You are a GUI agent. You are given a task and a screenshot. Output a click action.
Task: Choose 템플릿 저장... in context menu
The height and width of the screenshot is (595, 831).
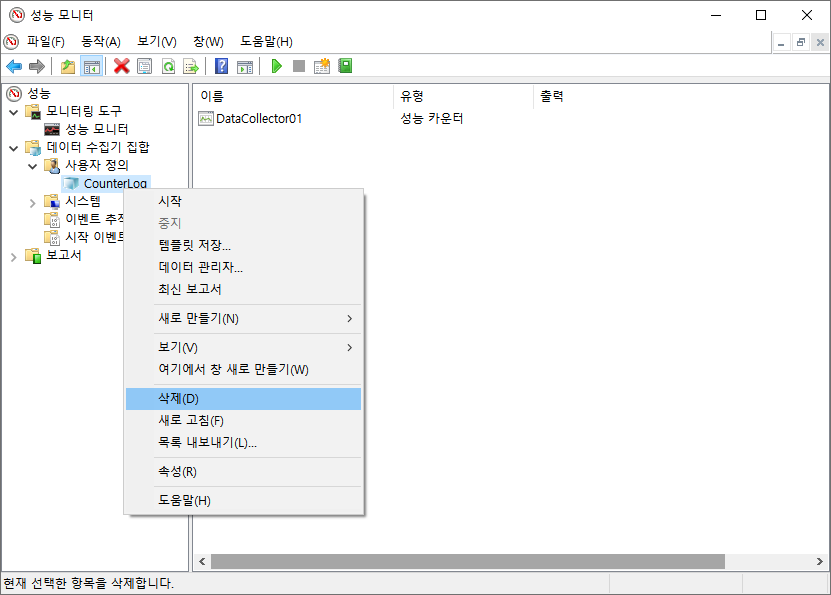point(244,245)
